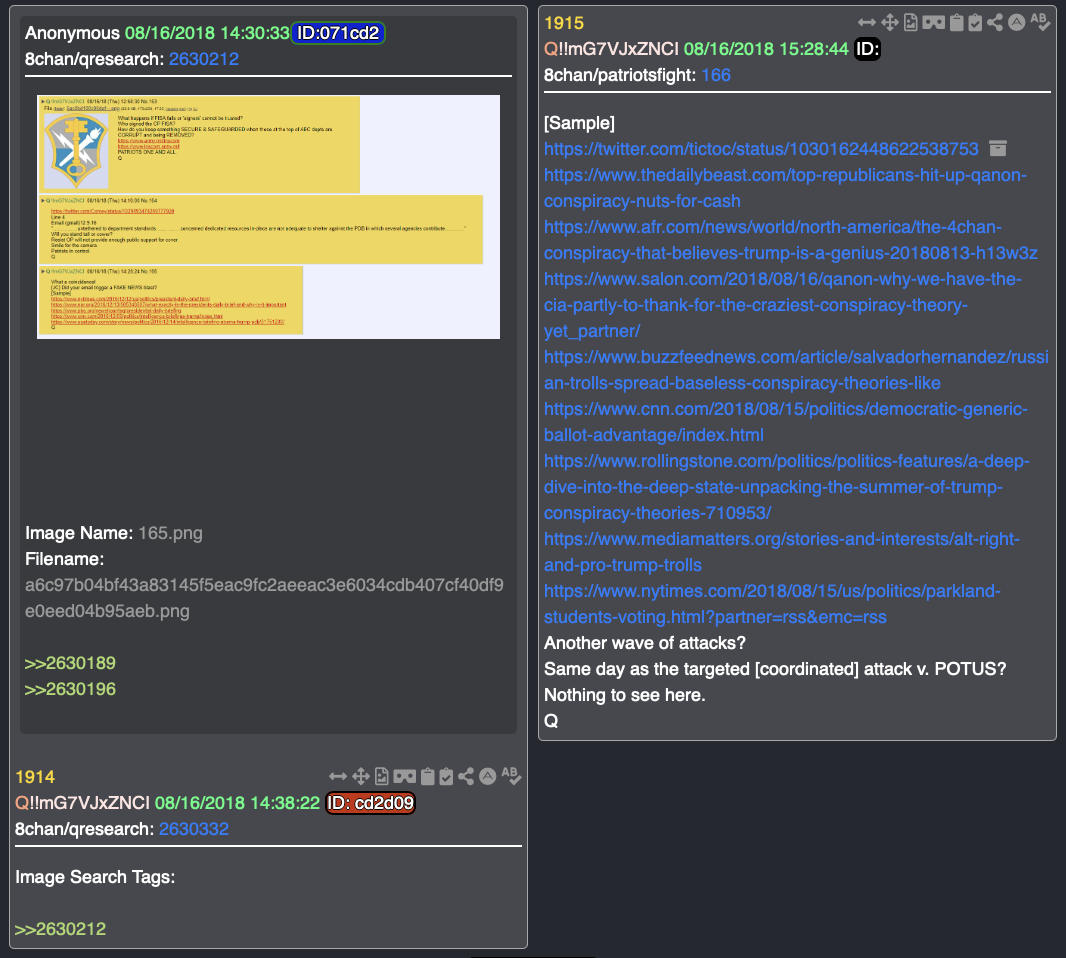The width and height of the screenshot is (1066, 958).
Task: Click the 'Image Search Tags:' label
Action: click(95, 877)
